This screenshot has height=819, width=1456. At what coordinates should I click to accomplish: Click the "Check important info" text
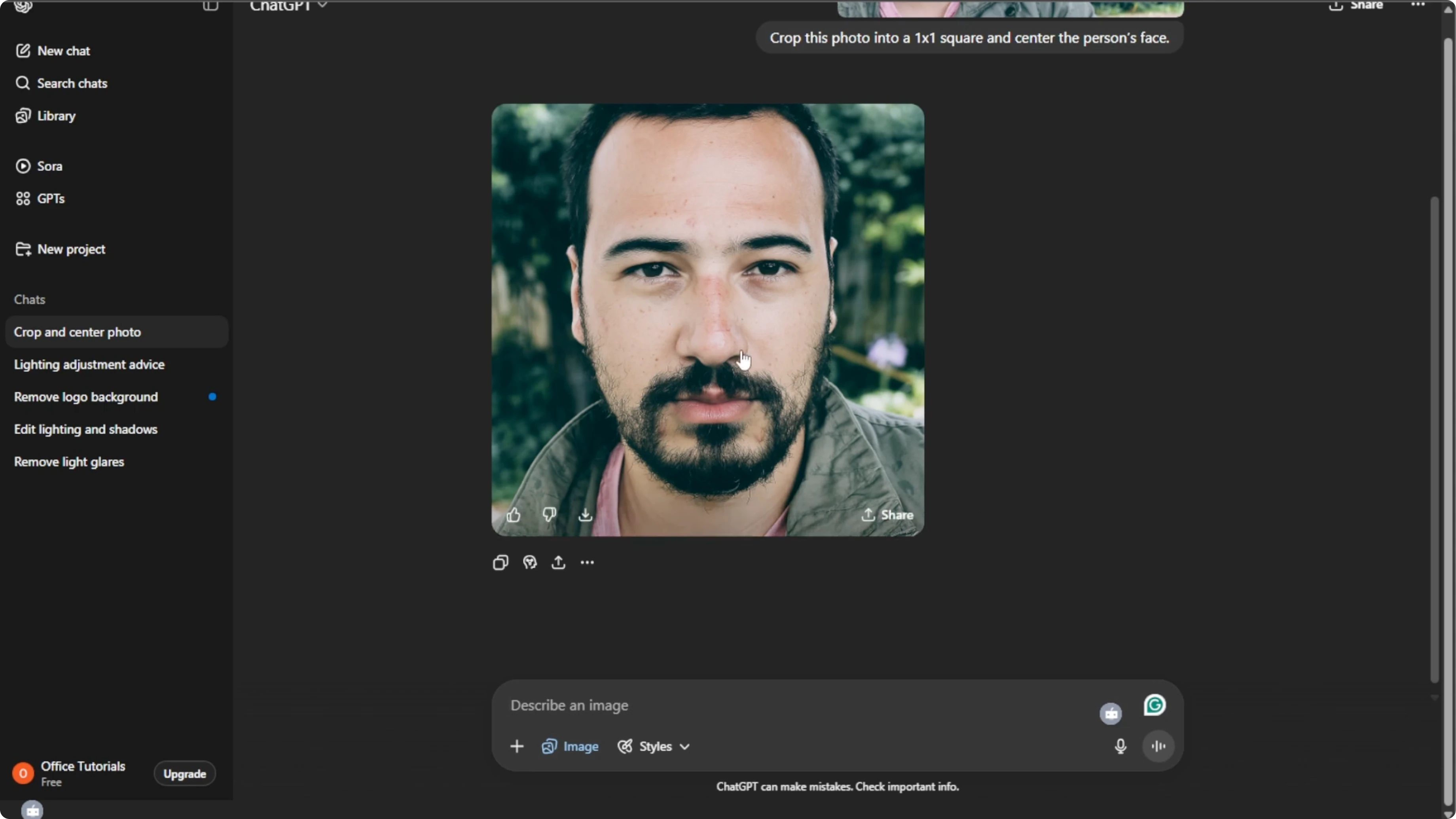907,787
